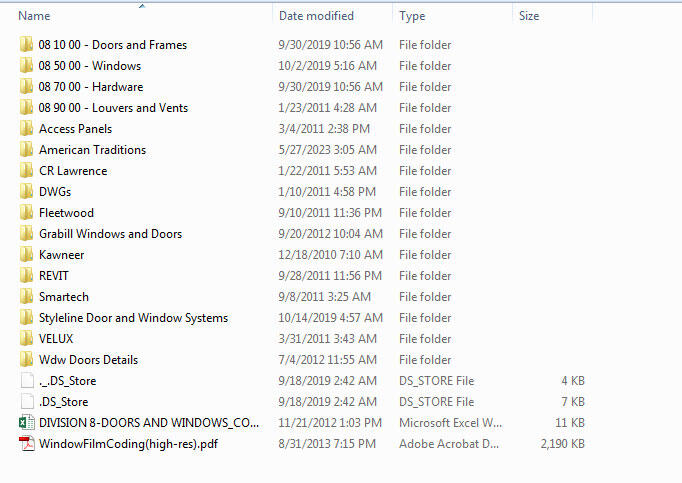Select the CR Lawrence name text

tap(73, 171)
